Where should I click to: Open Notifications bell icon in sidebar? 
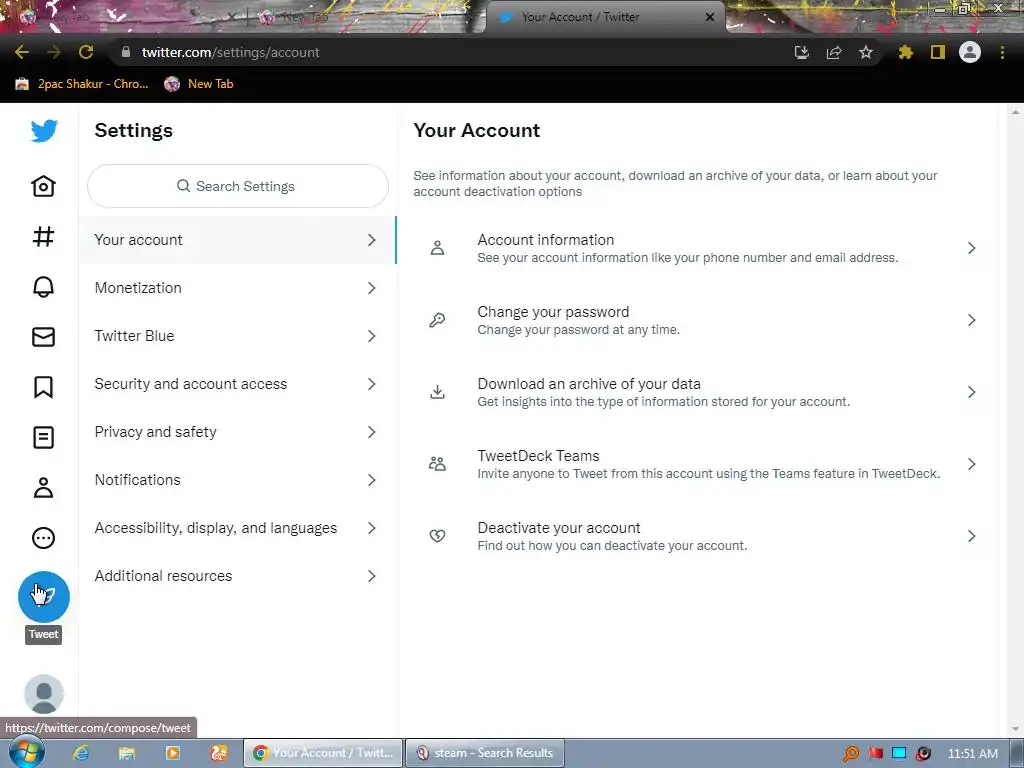[44, 287]
